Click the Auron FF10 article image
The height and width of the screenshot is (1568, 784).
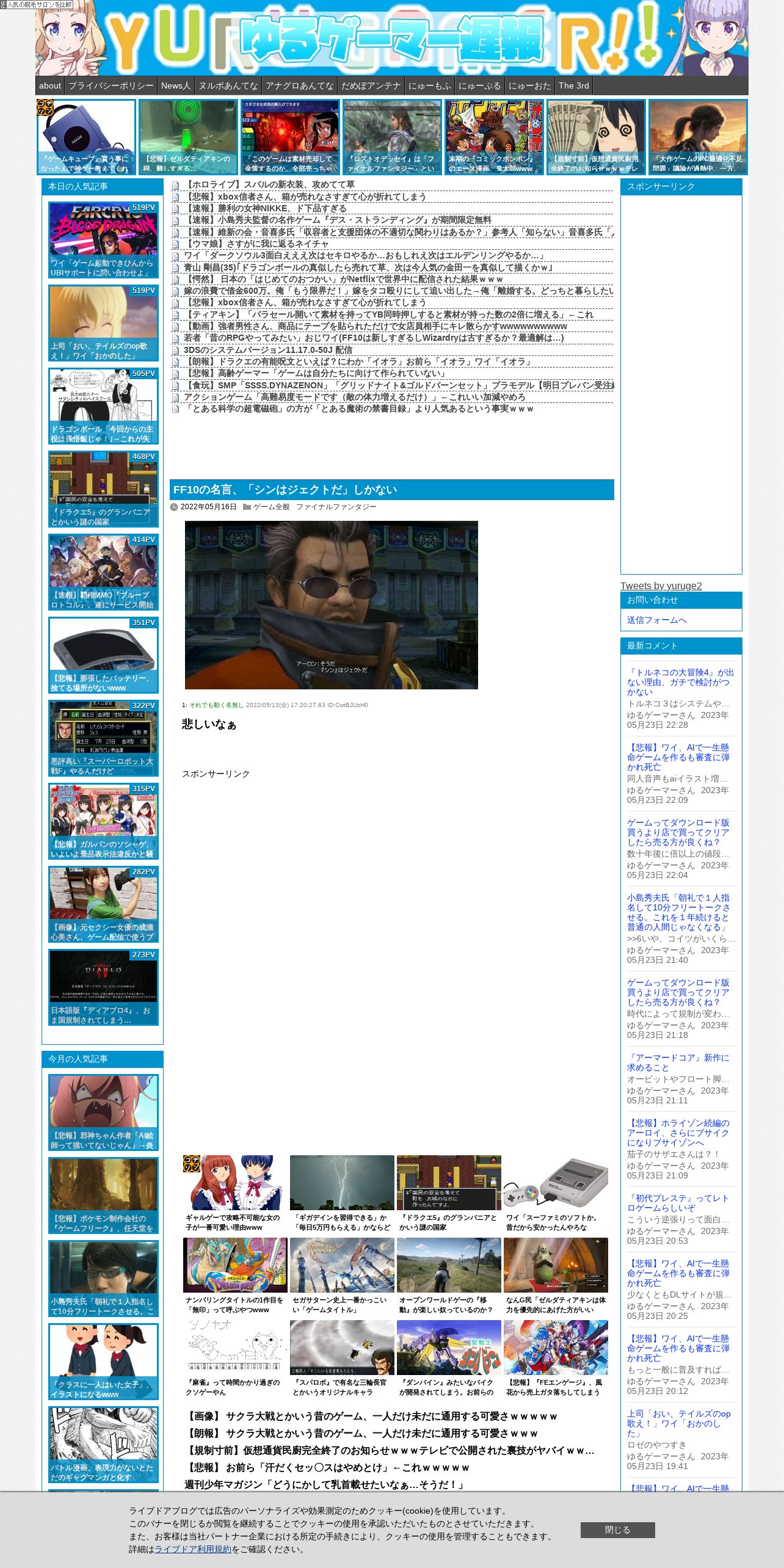(332, 605)
